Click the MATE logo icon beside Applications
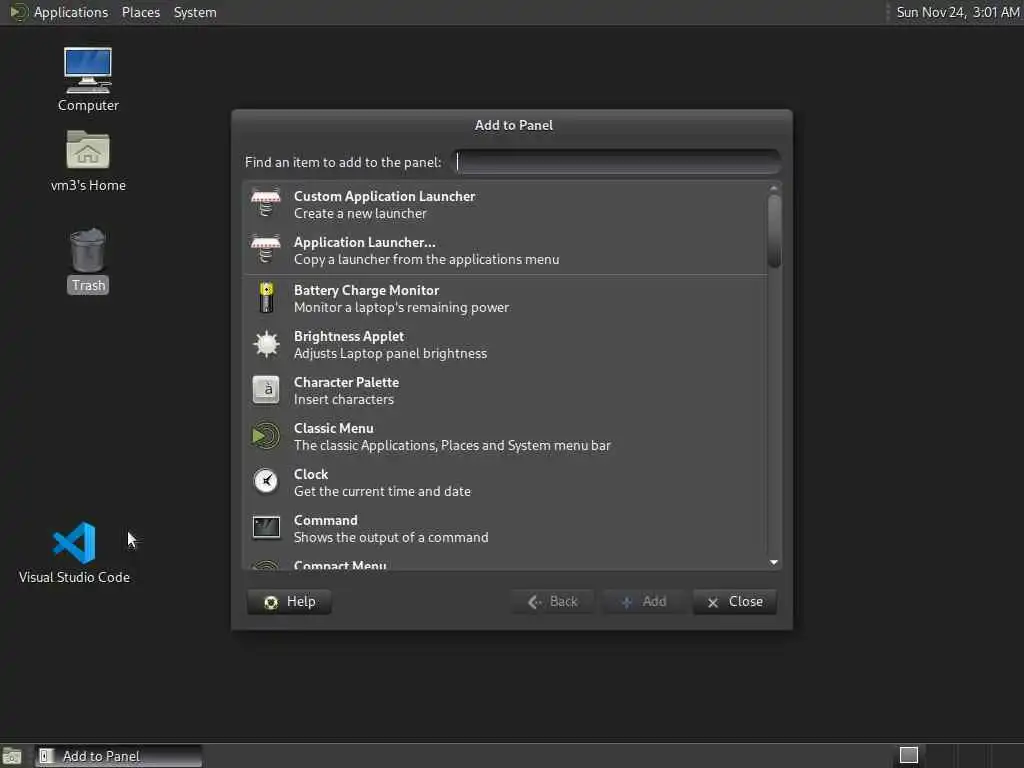 pyautogui.click(x=19, y=12)
